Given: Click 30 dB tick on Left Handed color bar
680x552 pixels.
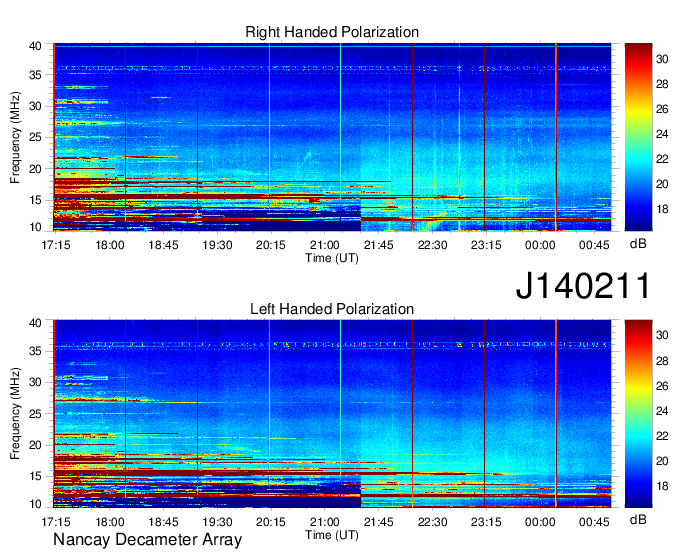Looking at the screenshot, I should [662, 335].
